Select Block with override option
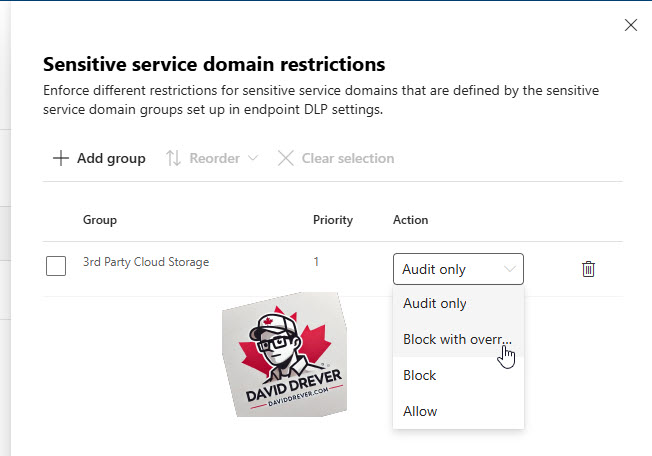Screen dimensions: 652x456 coord(458,339)
